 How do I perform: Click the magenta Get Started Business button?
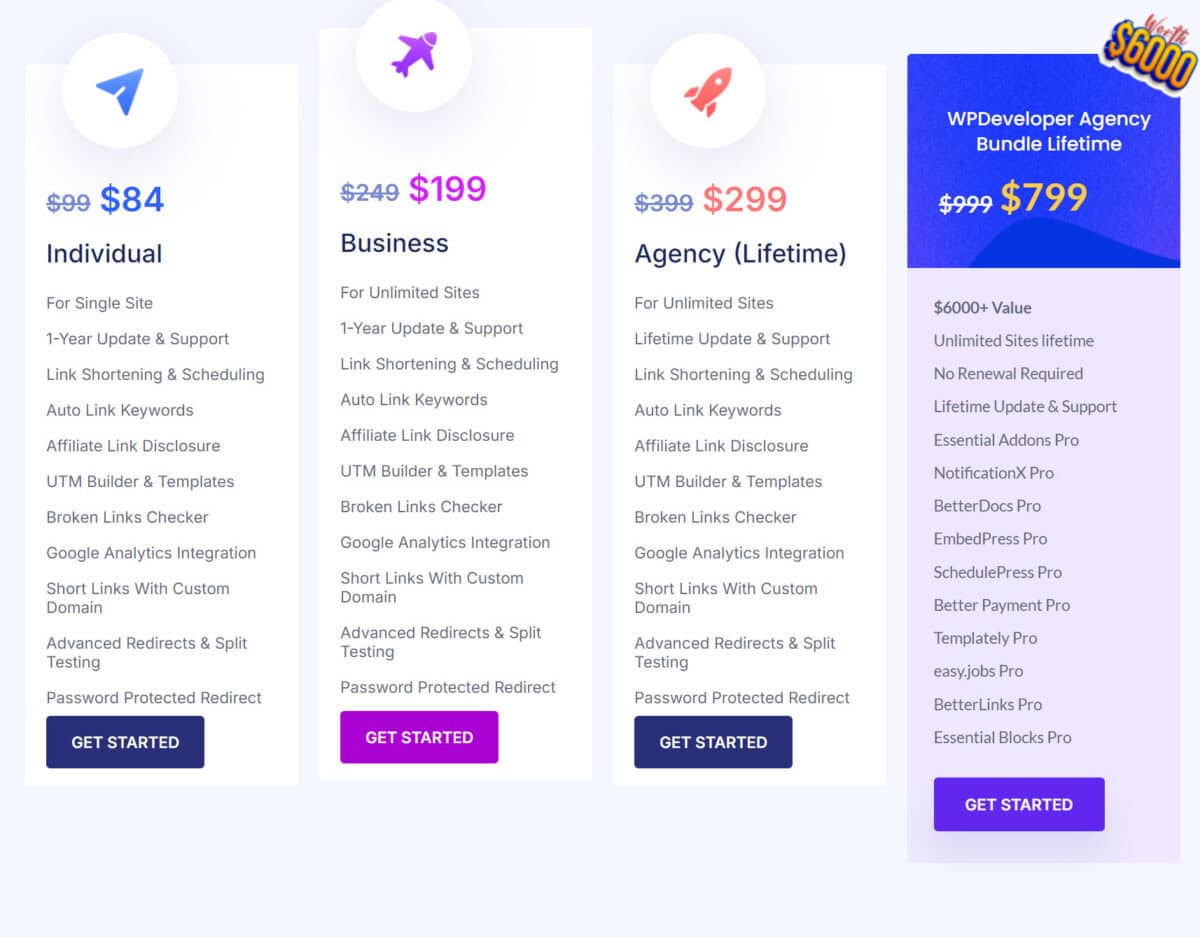click(x=419, y=737)
